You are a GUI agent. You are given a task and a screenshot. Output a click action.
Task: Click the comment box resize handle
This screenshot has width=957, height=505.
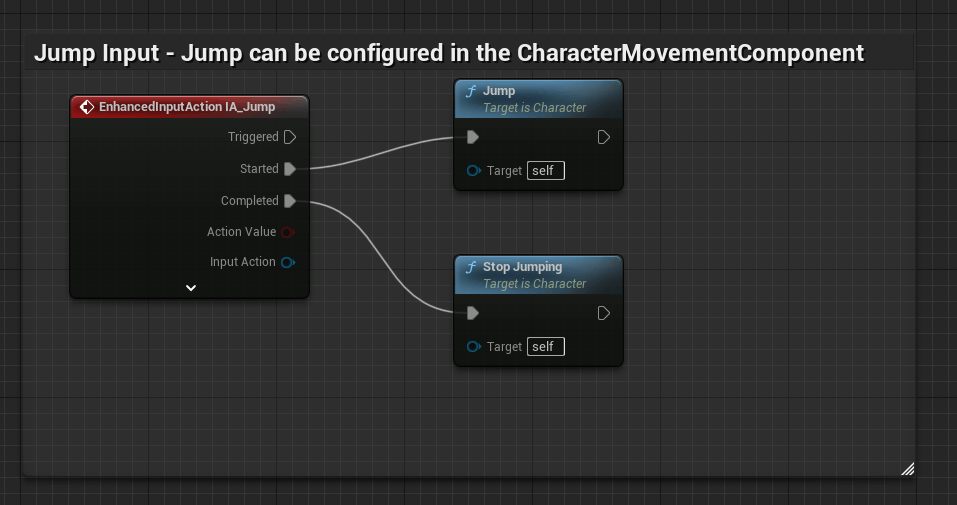pos(908,468)
